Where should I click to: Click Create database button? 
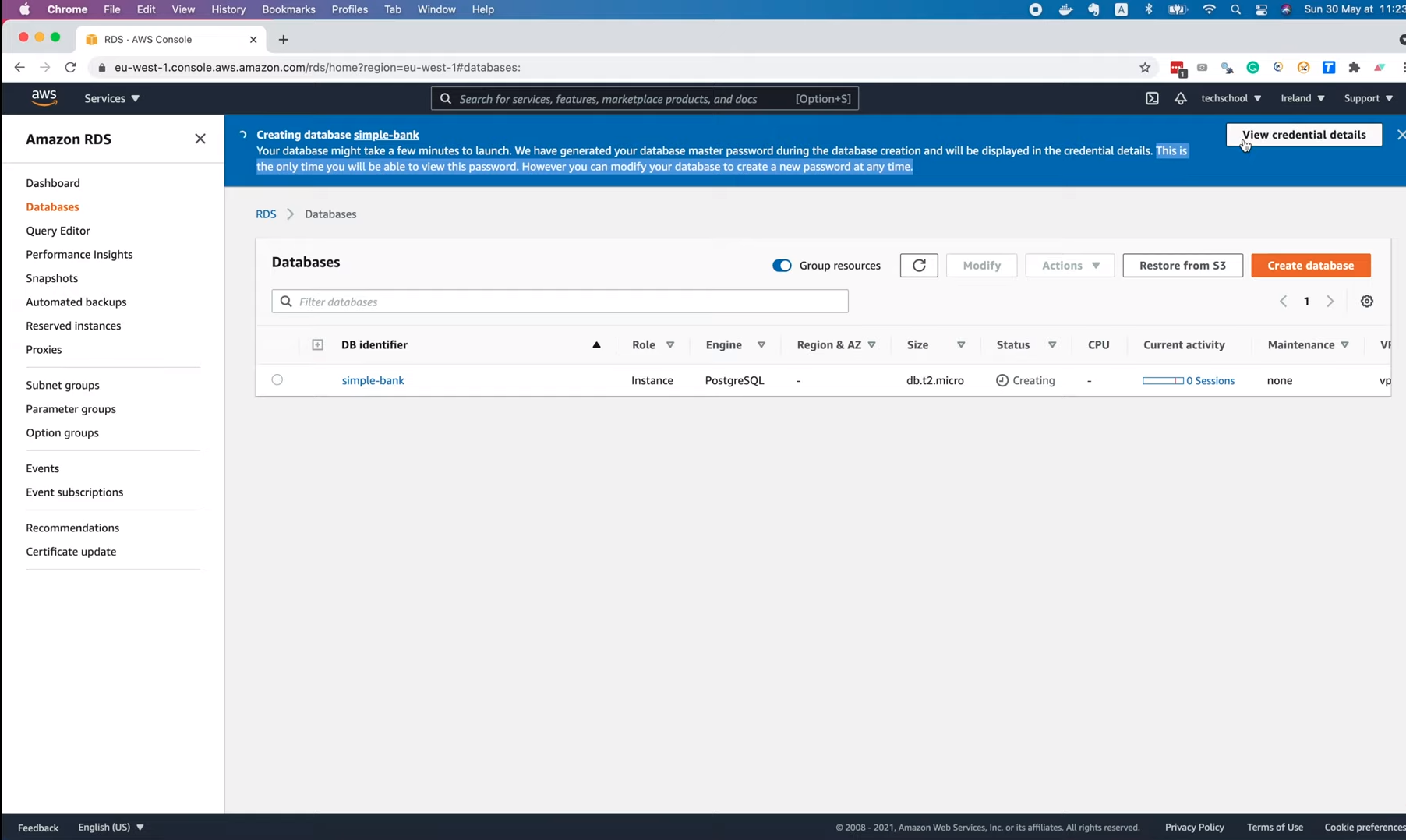pyautogui.click(x=1310, y=265)
